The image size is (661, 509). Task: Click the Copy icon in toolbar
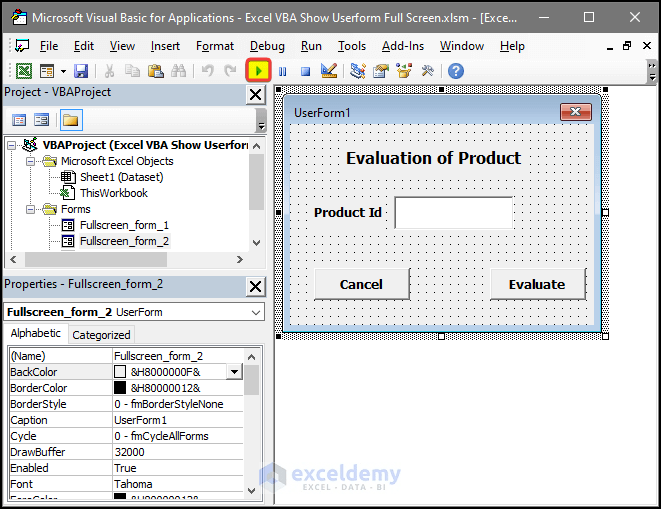[x=132, y=71]
